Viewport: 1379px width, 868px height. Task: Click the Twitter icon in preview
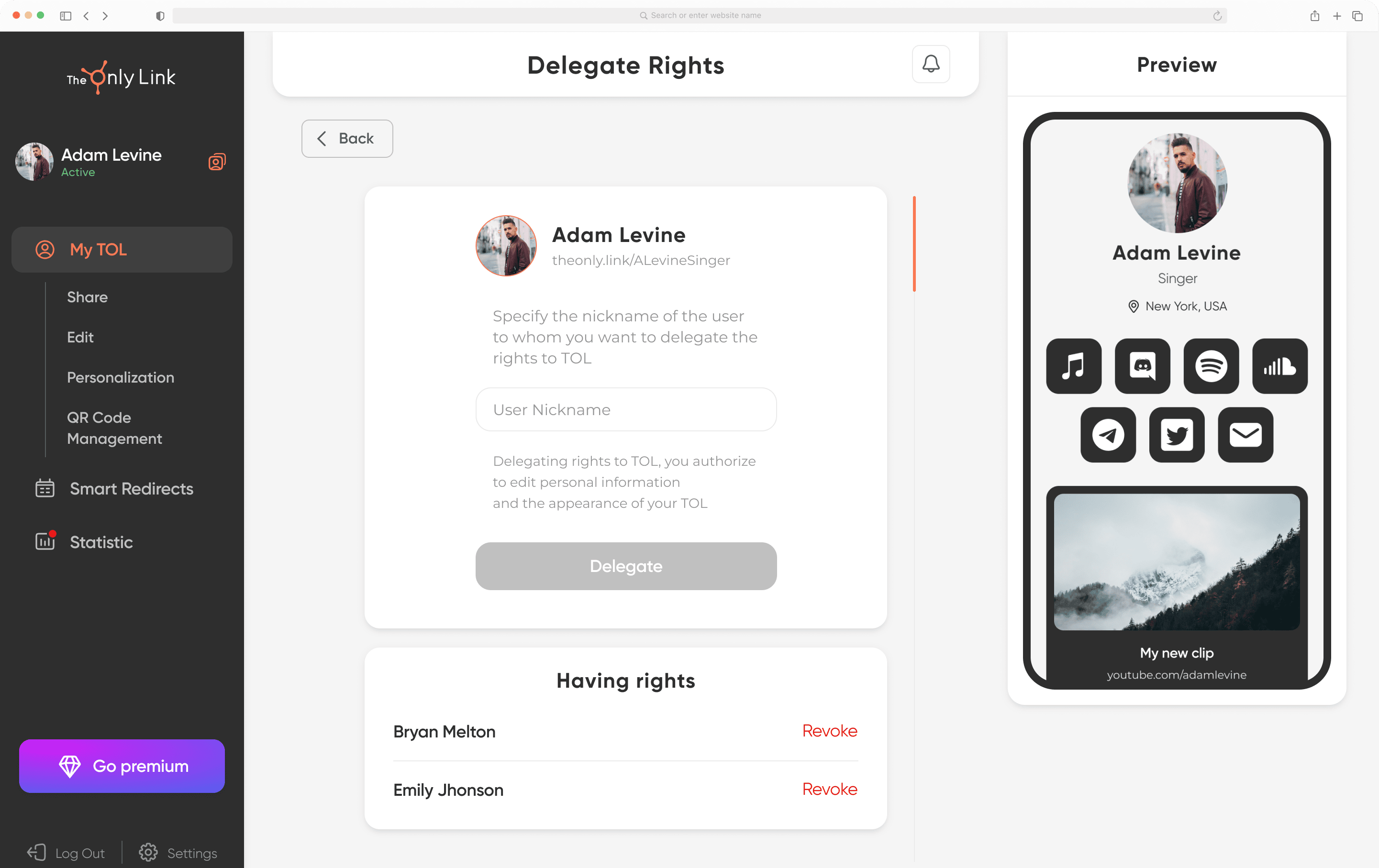[1176, 434]
